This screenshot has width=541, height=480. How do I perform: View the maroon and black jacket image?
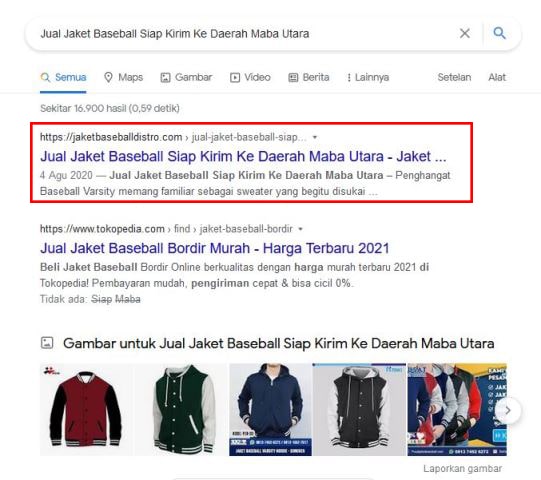click(x=86, y=409)
